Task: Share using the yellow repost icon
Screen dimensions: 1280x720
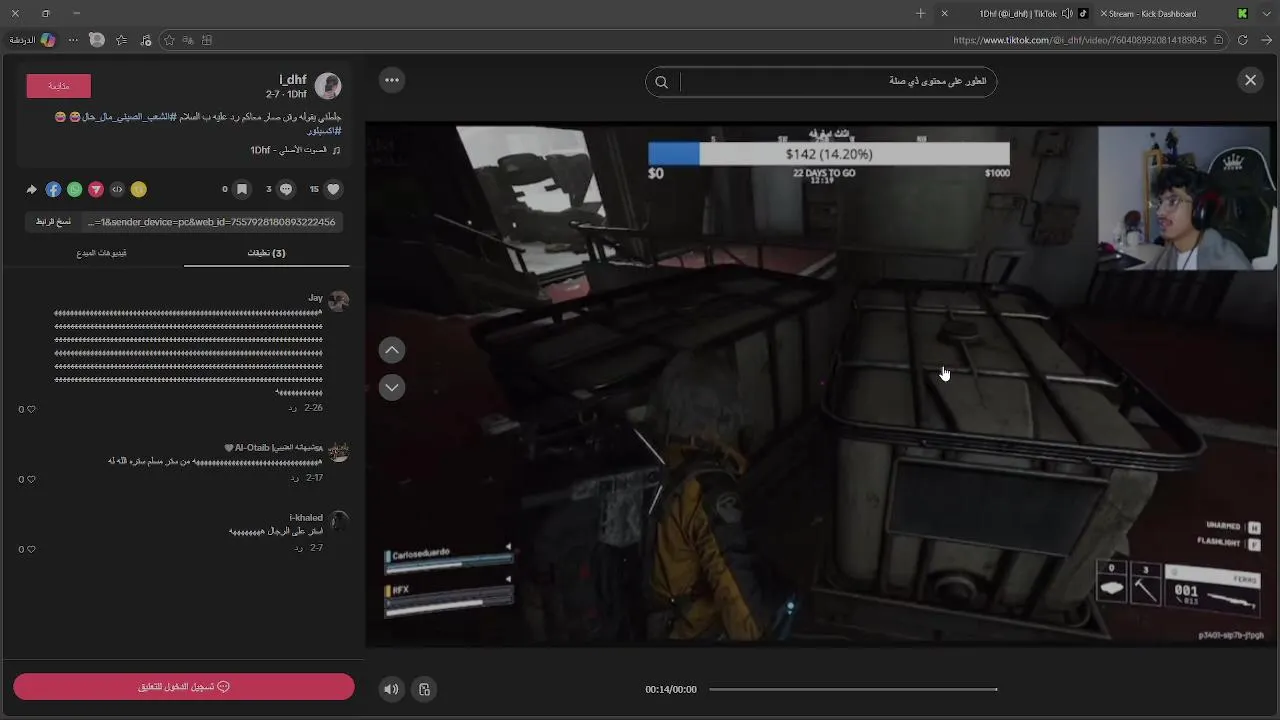Action: [x=139, y=189]
